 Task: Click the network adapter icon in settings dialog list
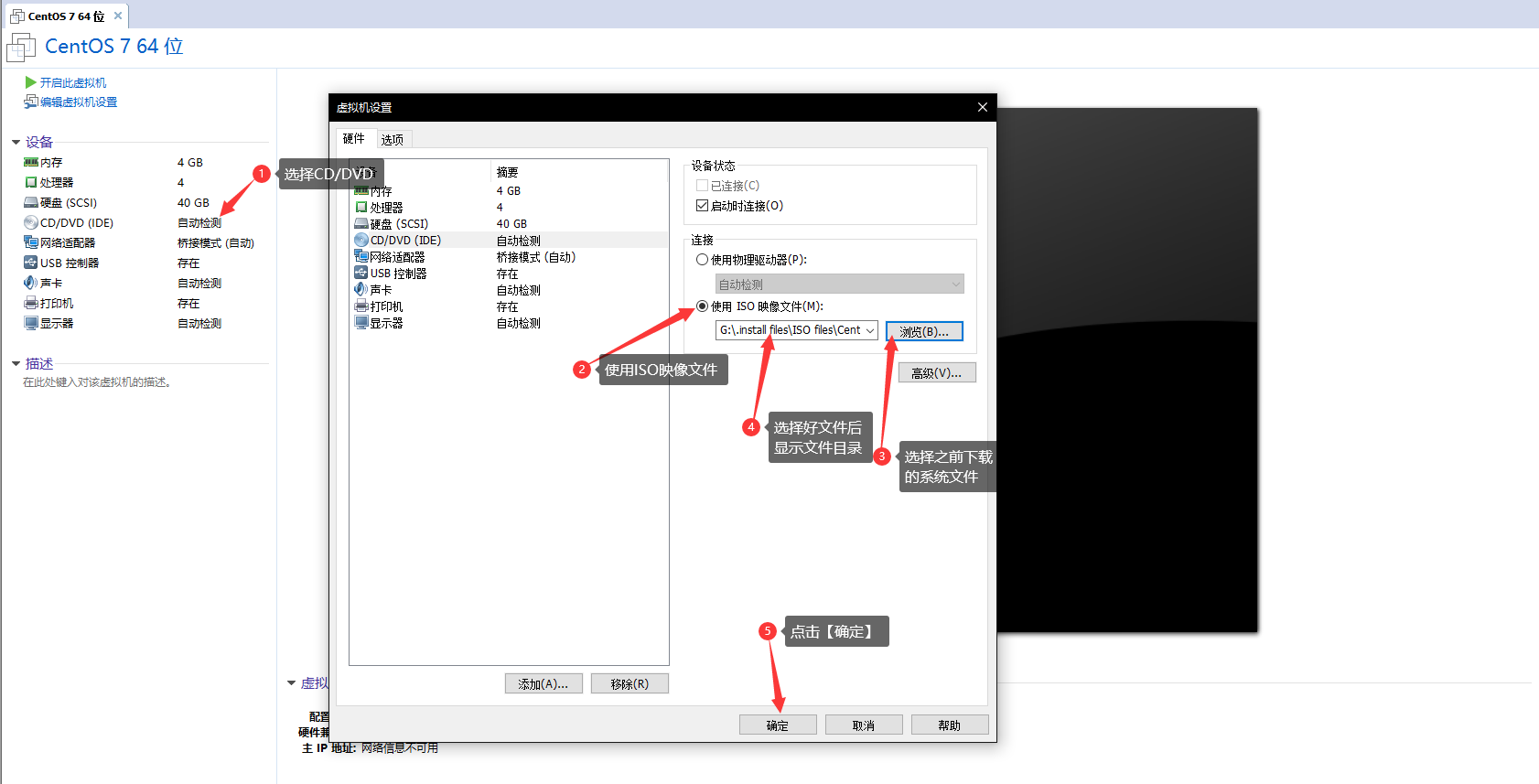[x=361, y=257]
